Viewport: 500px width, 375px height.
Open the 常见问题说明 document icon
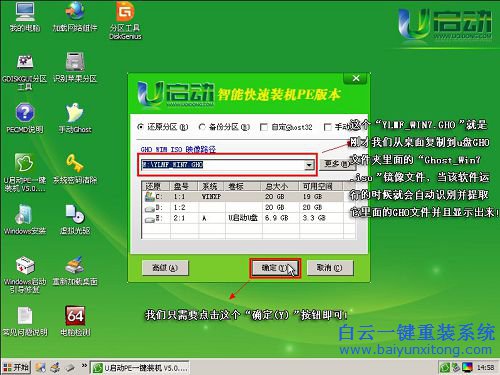pyautogui.click(x=25, y=321)
